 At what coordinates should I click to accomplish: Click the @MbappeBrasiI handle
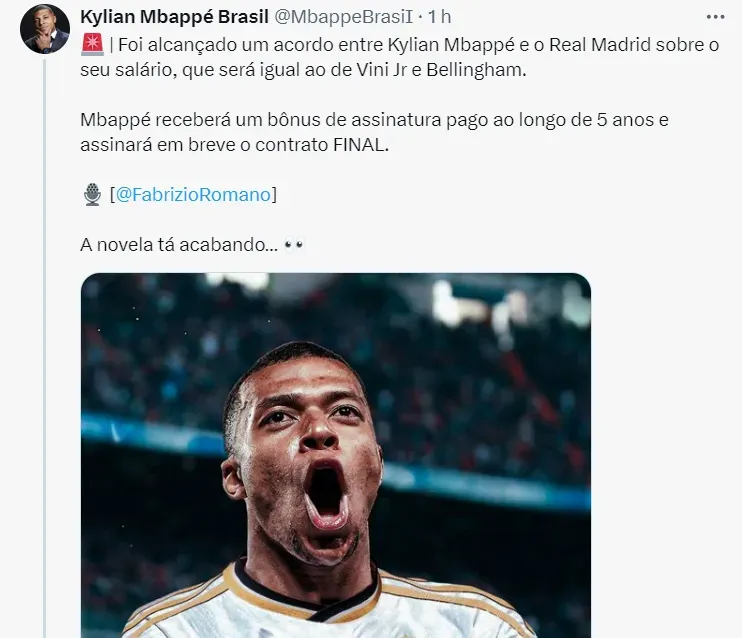click(x=344, y=17)
